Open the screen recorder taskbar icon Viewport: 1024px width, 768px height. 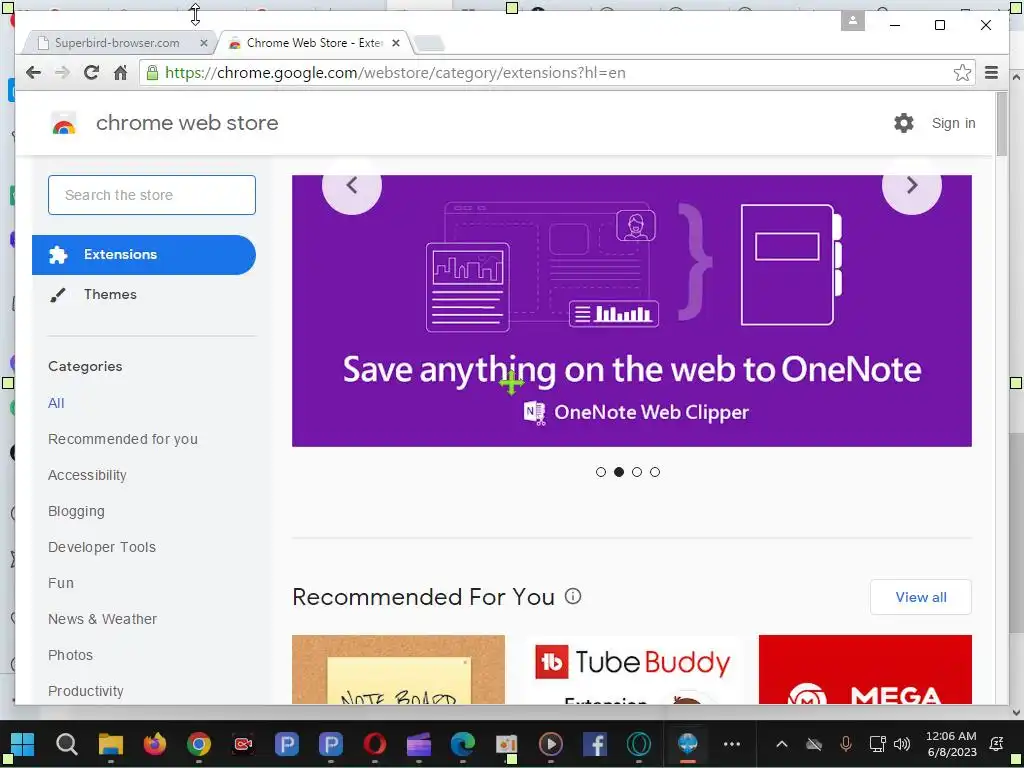(243, 744)
